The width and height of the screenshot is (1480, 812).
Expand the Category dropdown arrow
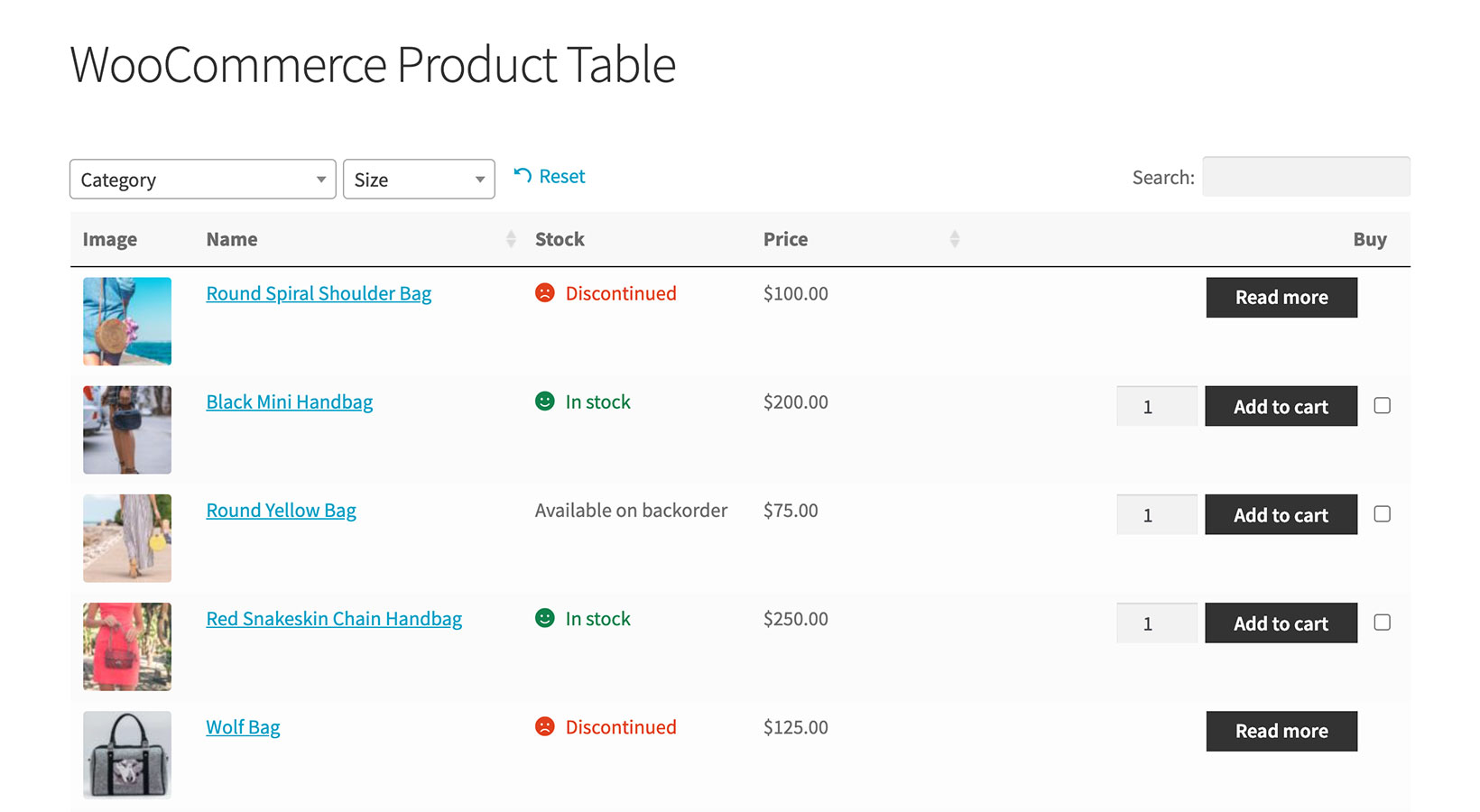pyautogui.click(x=320, y=179)
